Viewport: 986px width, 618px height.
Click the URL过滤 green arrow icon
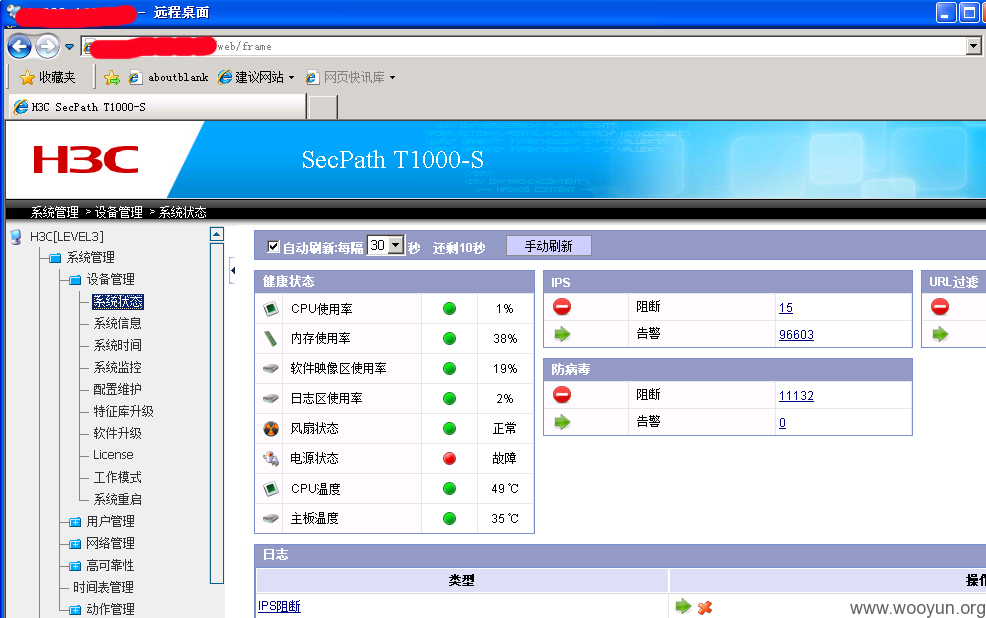pyautogui.click(x=940, y=334)
